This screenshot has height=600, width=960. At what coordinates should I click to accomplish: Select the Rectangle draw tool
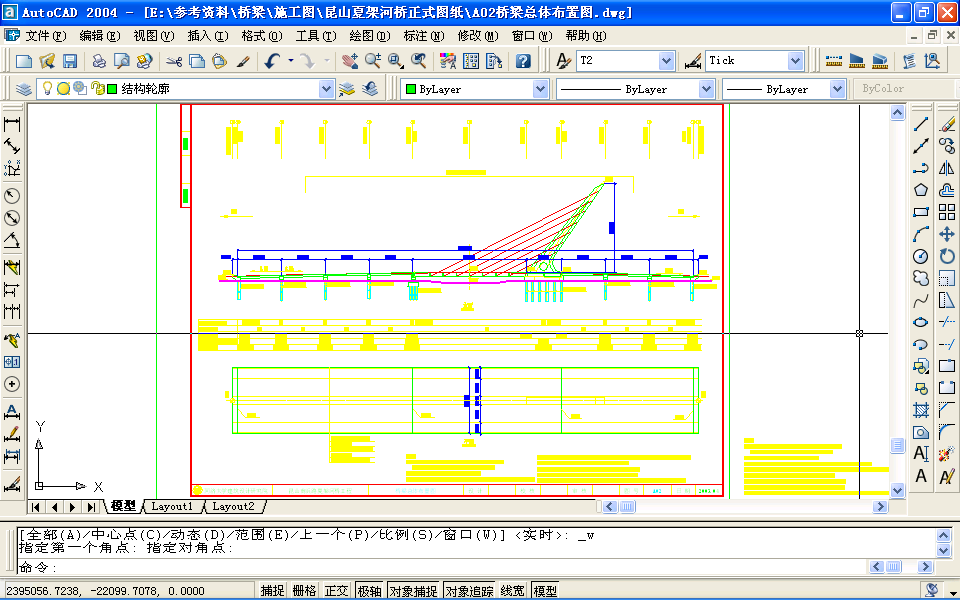[921, 212]
